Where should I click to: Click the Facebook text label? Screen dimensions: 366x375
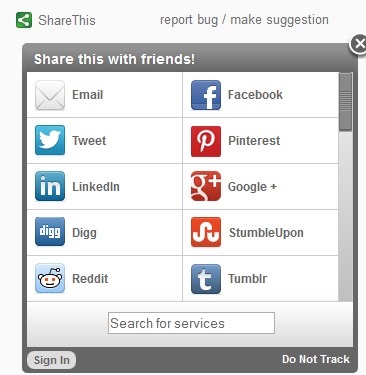point(255,95)
